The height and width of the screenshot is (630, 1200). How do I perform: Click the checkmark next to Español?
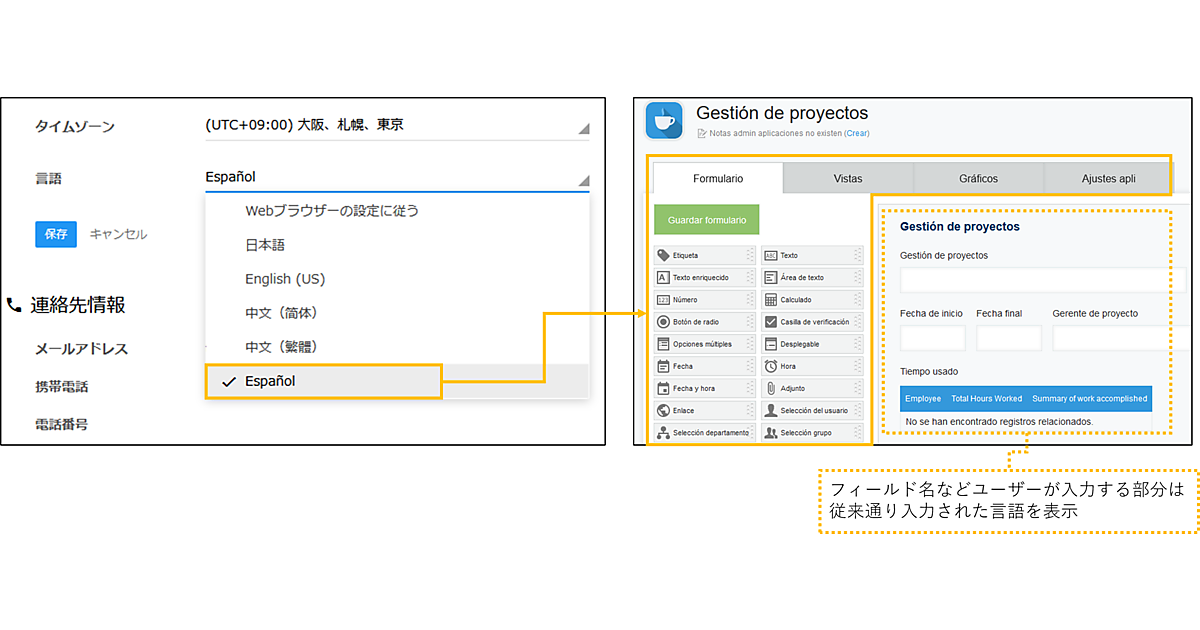click(230, 381)
